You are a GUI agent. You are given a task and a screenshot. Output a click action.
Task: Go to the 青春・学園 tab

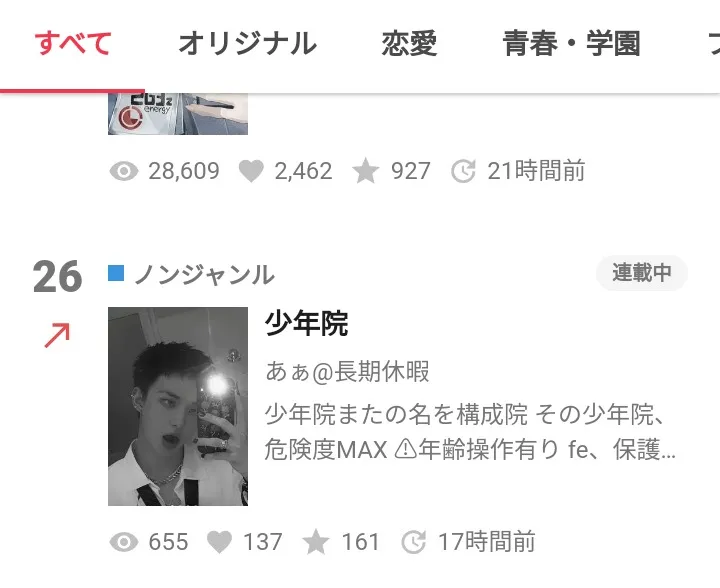pyautogui.click(x=571, y=44)
